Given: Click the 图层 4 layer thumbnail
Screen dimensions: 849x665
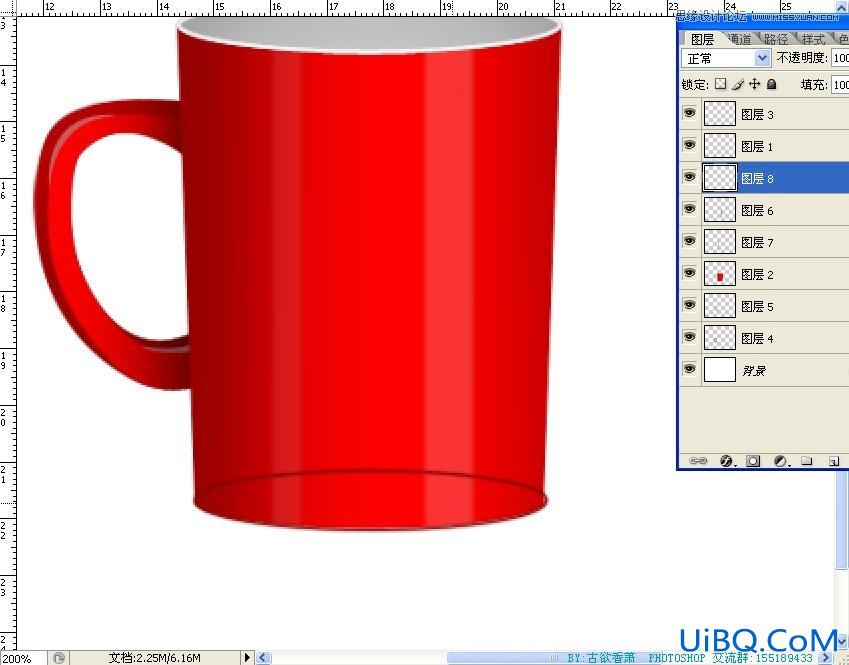Looking at the screenshot, I should (720, 337).
